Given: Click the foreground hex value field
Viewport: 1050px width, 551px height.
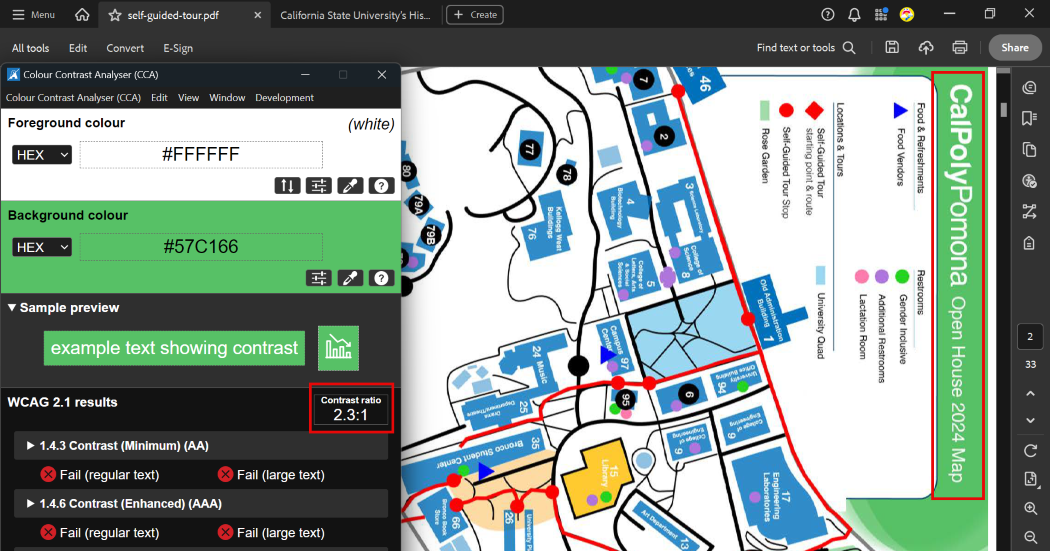Looking at the screenshot, I should [x=201, y=155].
